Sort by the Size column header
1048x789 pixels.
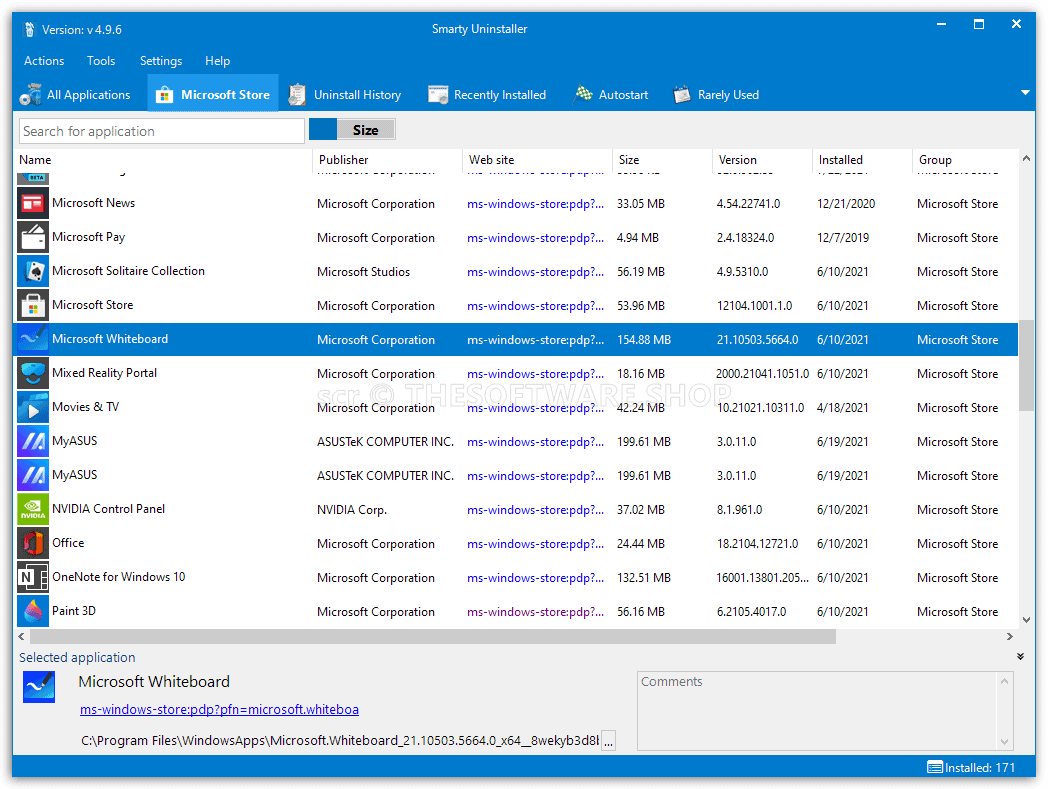click(662, 160)
